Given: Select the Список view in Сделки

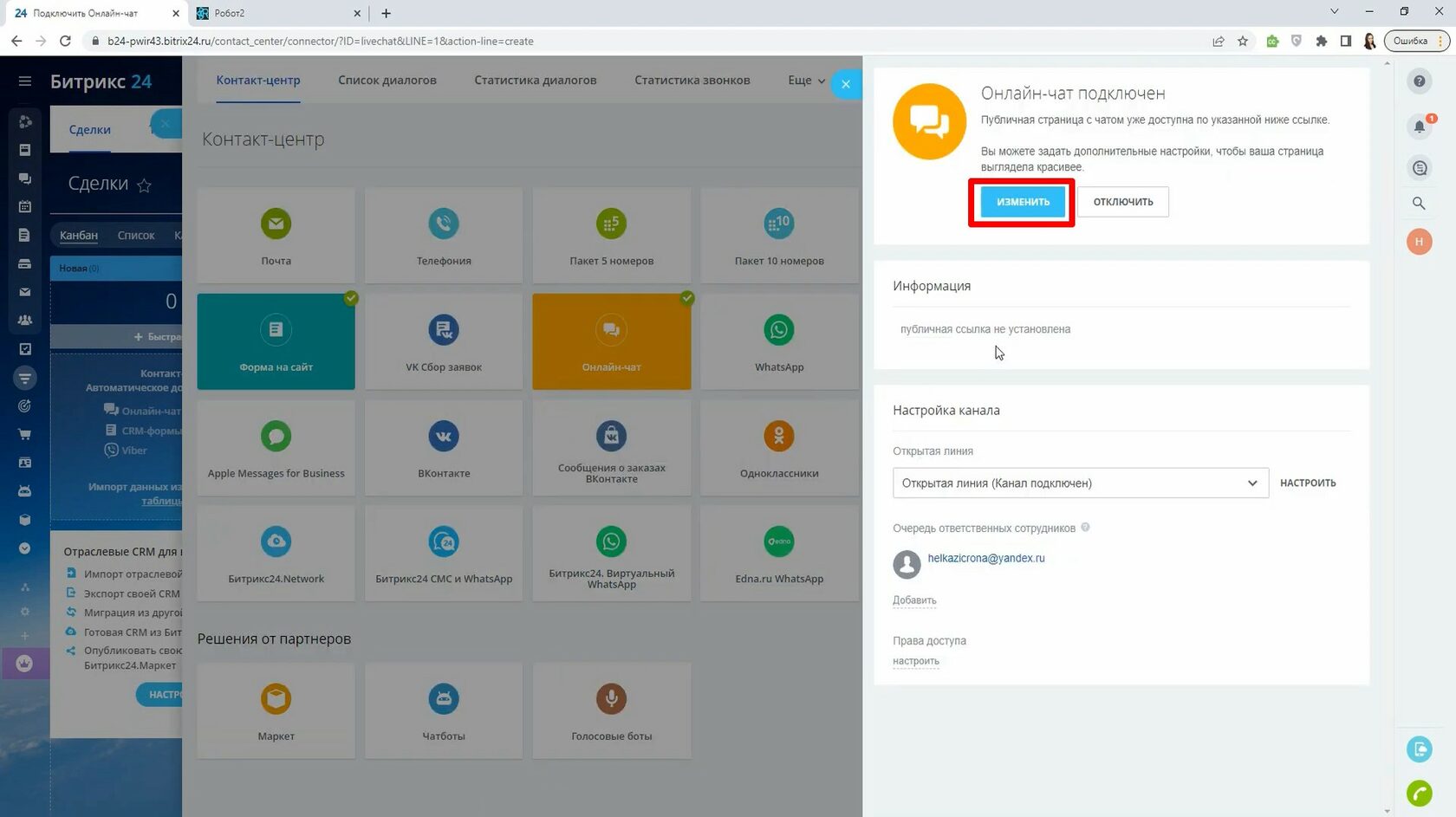Looking at the screenshot, I should coord(136,236).
